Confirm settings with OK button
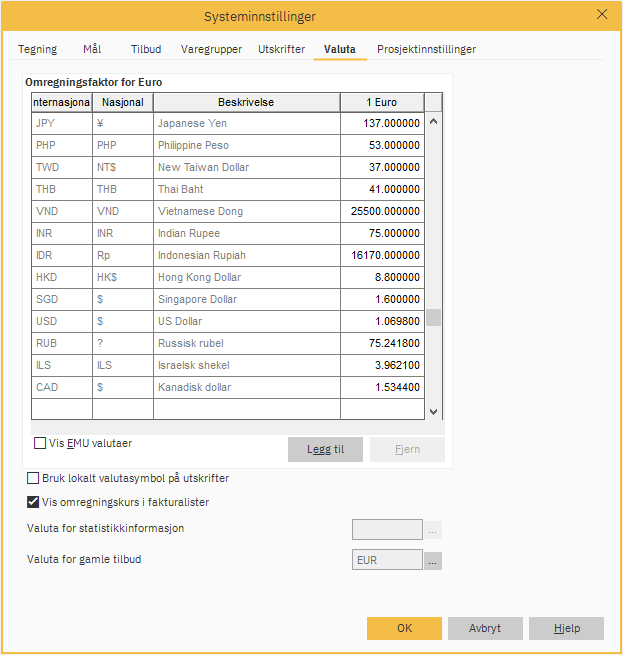Image resolution: width=623 pixels, height=655 pixels. [x=404, y=629]
